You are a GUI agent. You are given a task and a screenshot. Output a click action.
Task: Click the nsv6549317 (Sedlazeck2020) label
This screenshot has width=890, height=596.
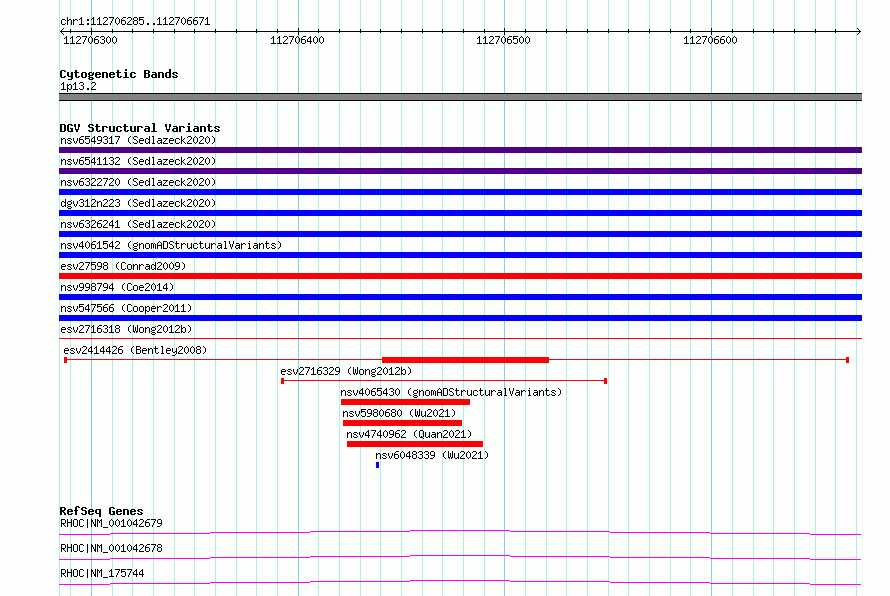coord(138,140)
